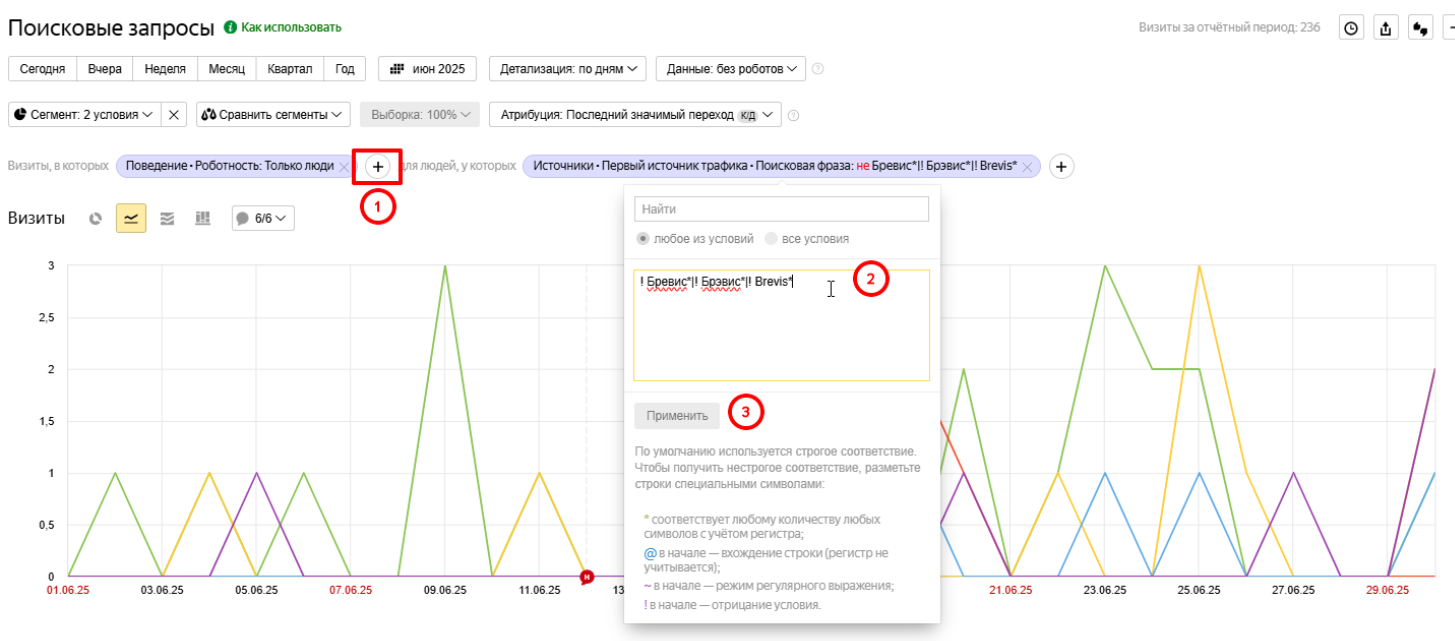Select the Год period tab
Screen dimensions: 1455x641
tap(345, 69)
